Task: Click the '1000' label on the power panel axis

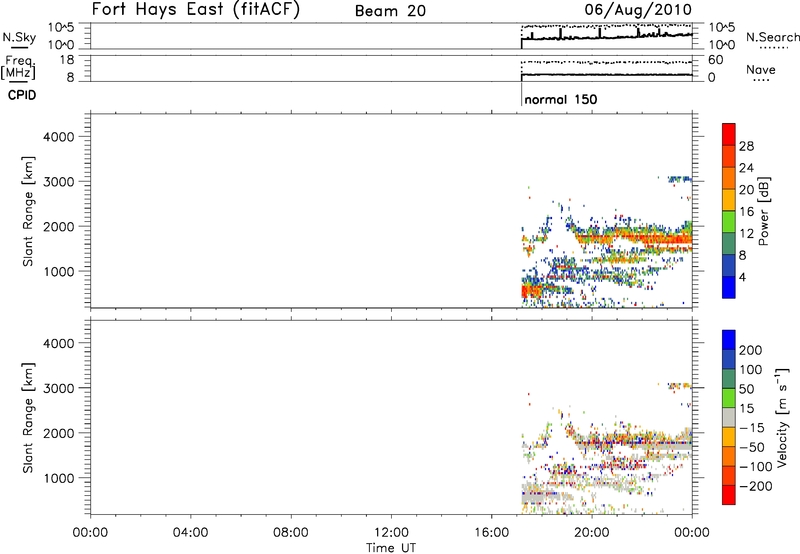Action: coord(59,271)
